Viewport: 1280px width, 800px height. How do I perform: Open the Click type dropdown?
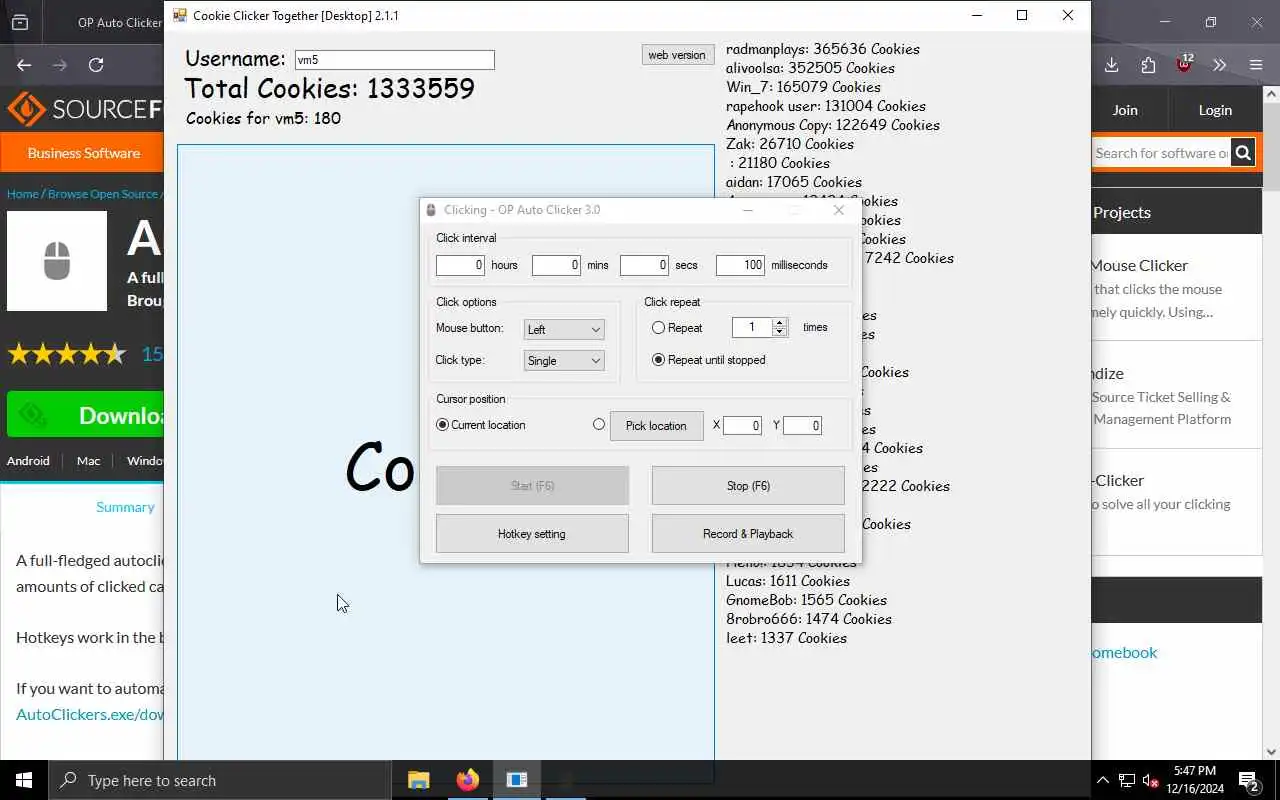(564, 360)
